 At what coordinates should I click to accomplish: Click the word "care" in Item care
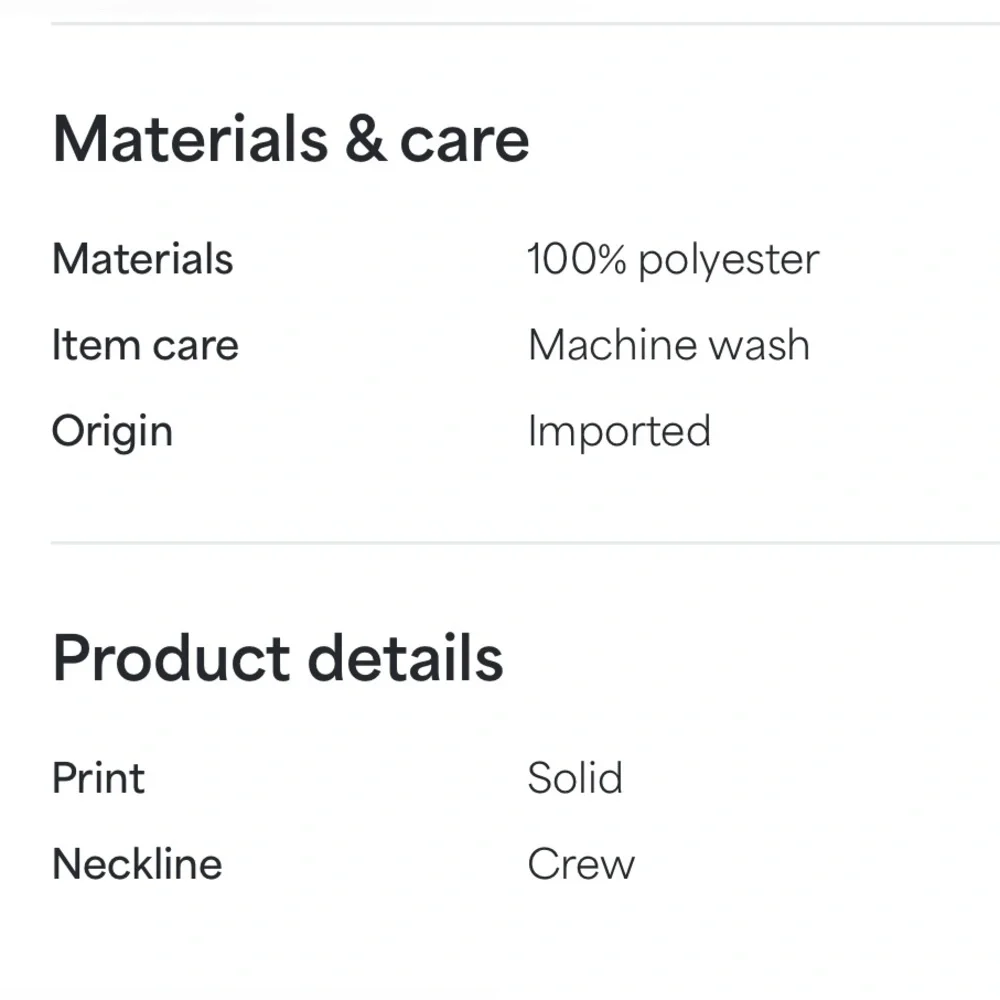tap(195, 346)
